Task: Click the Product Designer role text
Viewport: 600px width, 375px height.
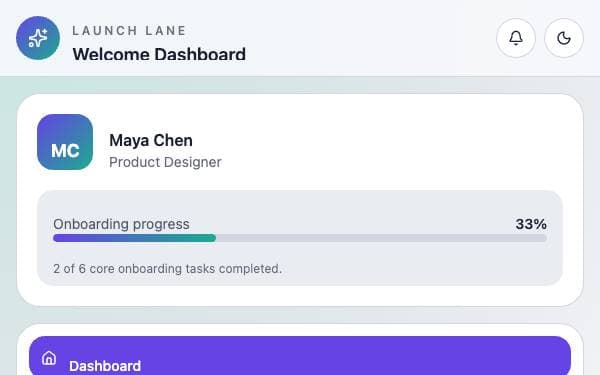Action: coord(165,162)
